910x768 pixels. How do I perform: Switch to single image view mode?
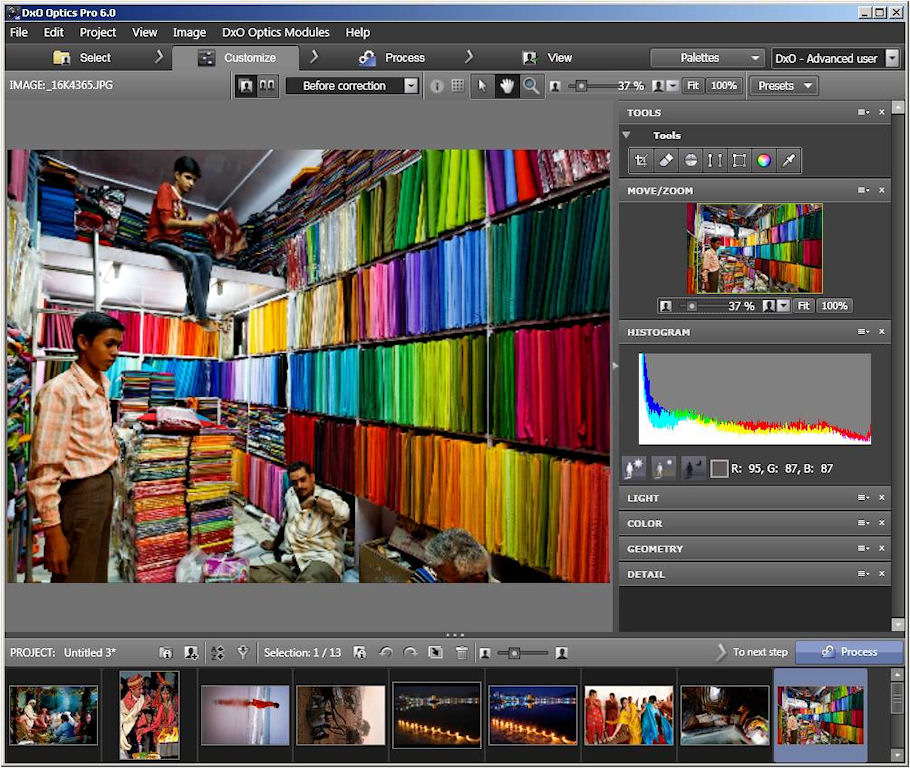pyautogui.click(x=245, y=86)
